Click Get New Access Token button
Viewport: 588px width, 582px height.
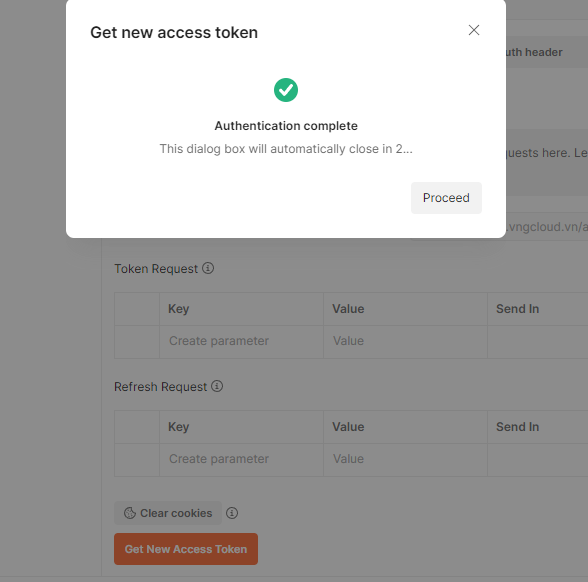coord(186,549)
